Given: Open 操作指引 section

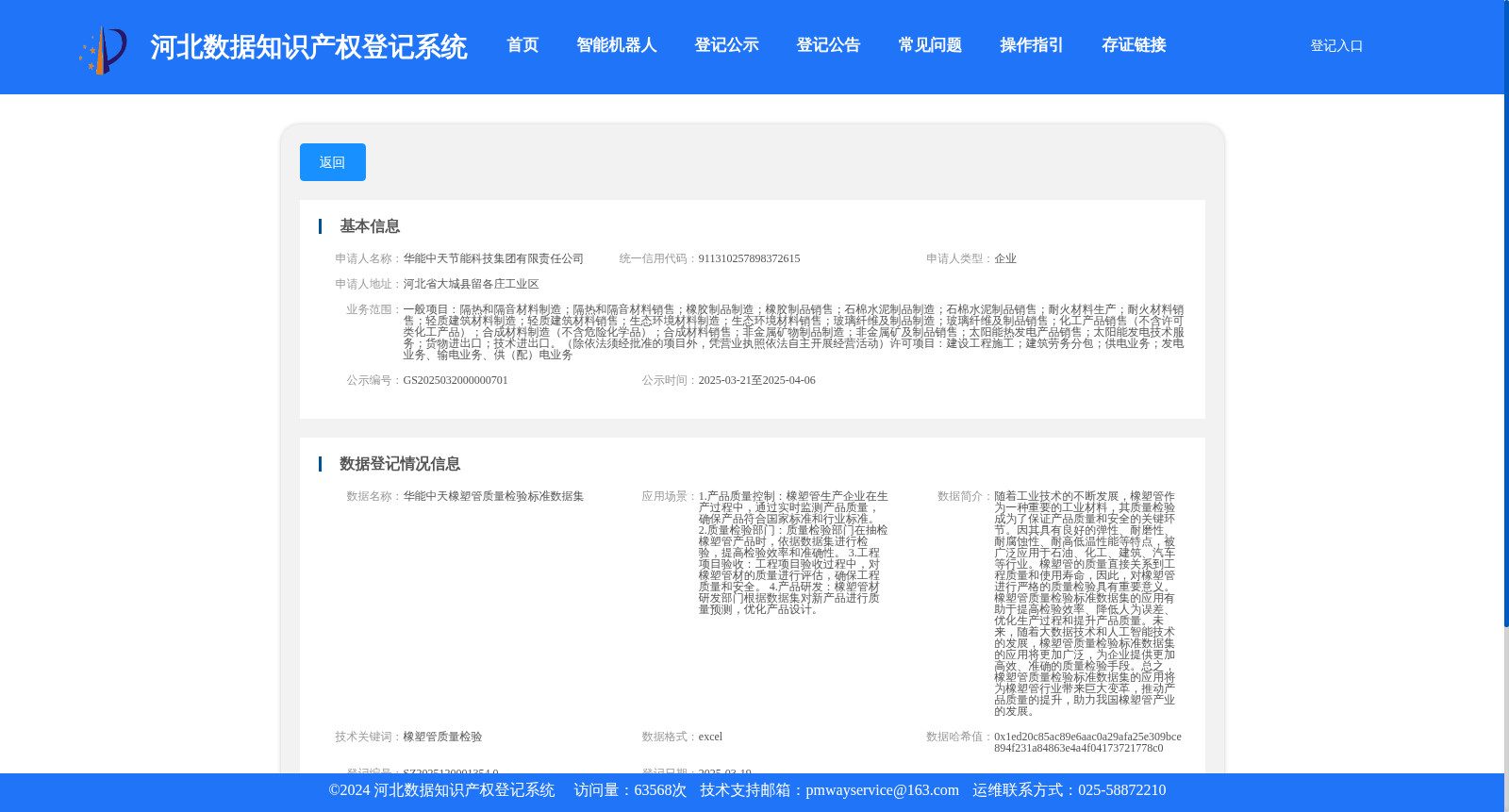Looking at the screenshot, I should 1032,45.
